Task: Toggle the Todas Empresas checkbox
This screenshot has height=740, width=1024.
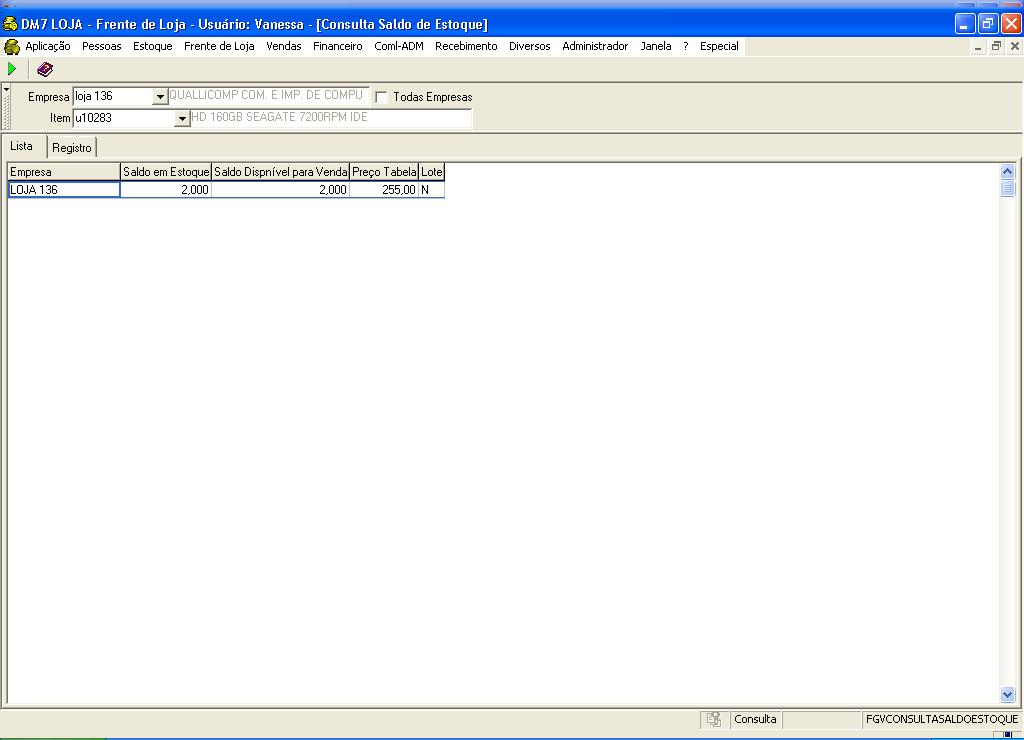Action: (x=381, y=97)
